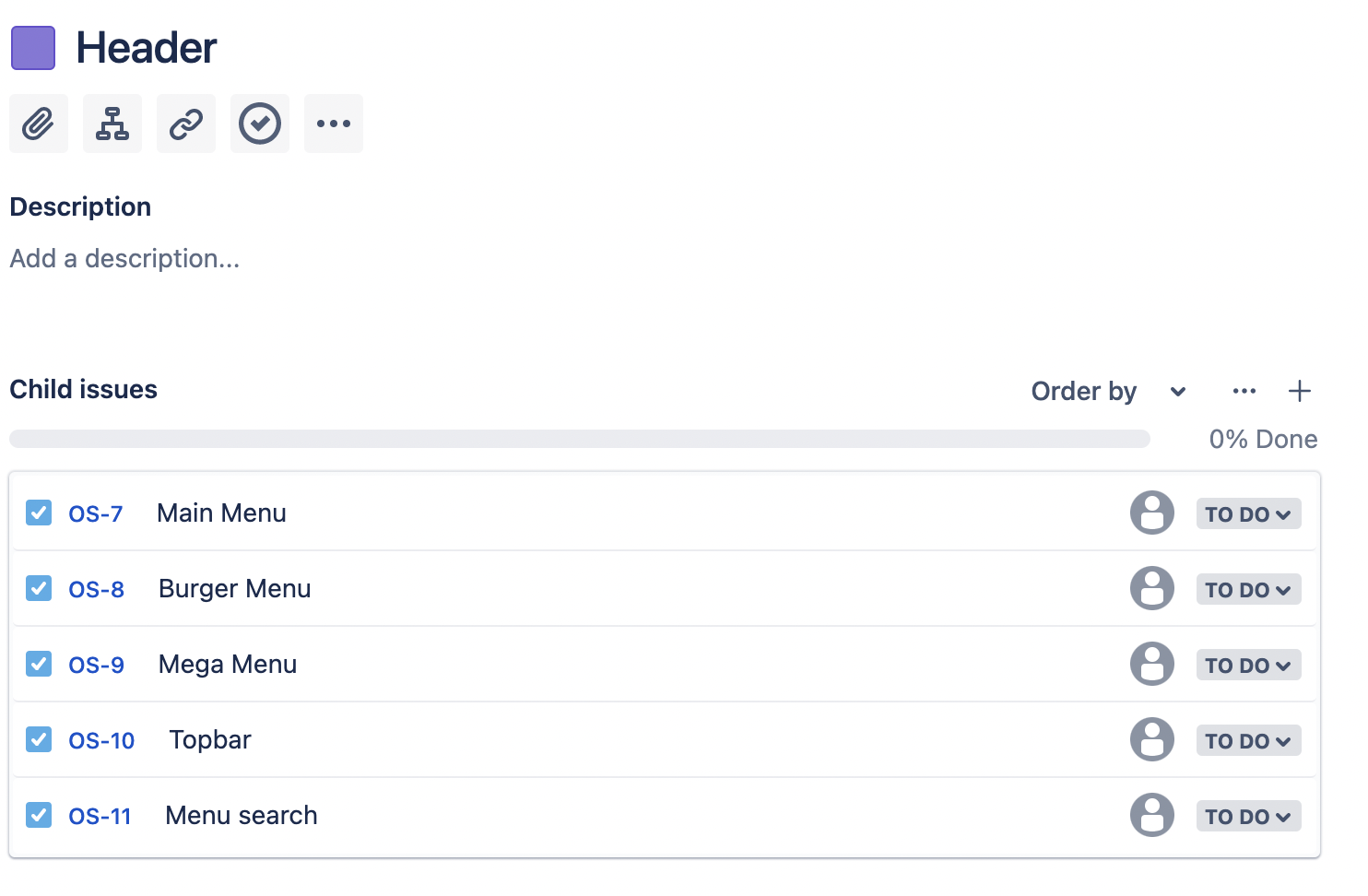Open the OS-10 issue link
This screenshot has width=1368, height=896.
pyautogui.click(x=101, y=740)
